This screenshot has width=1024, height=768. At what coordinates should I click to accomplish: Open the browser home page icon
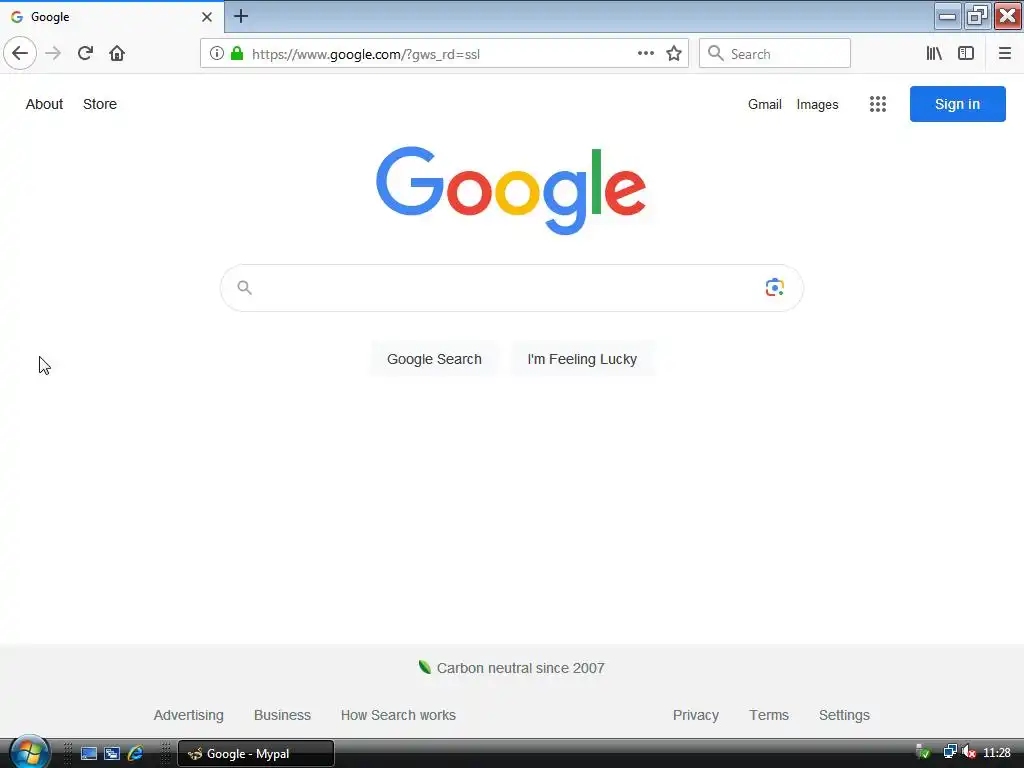point(117,54)
